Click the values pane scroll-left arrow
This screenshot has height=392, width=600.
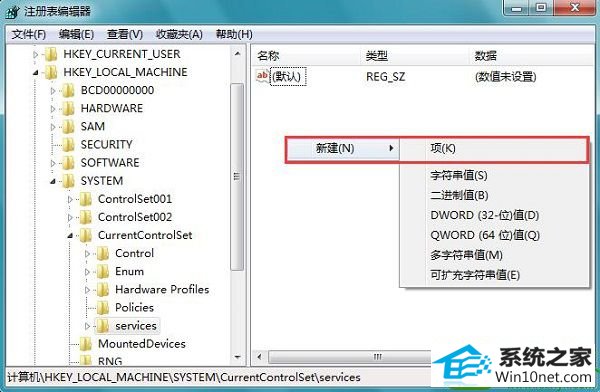[x=259, y=357]
